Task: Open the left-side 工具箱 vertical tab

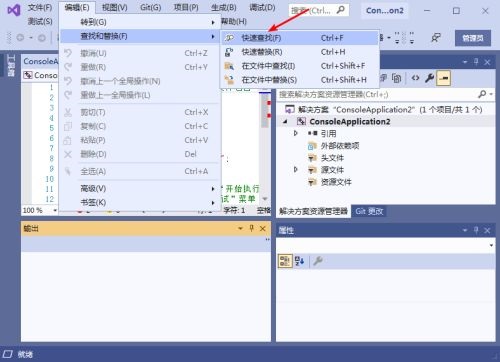Action: point(10,66)
